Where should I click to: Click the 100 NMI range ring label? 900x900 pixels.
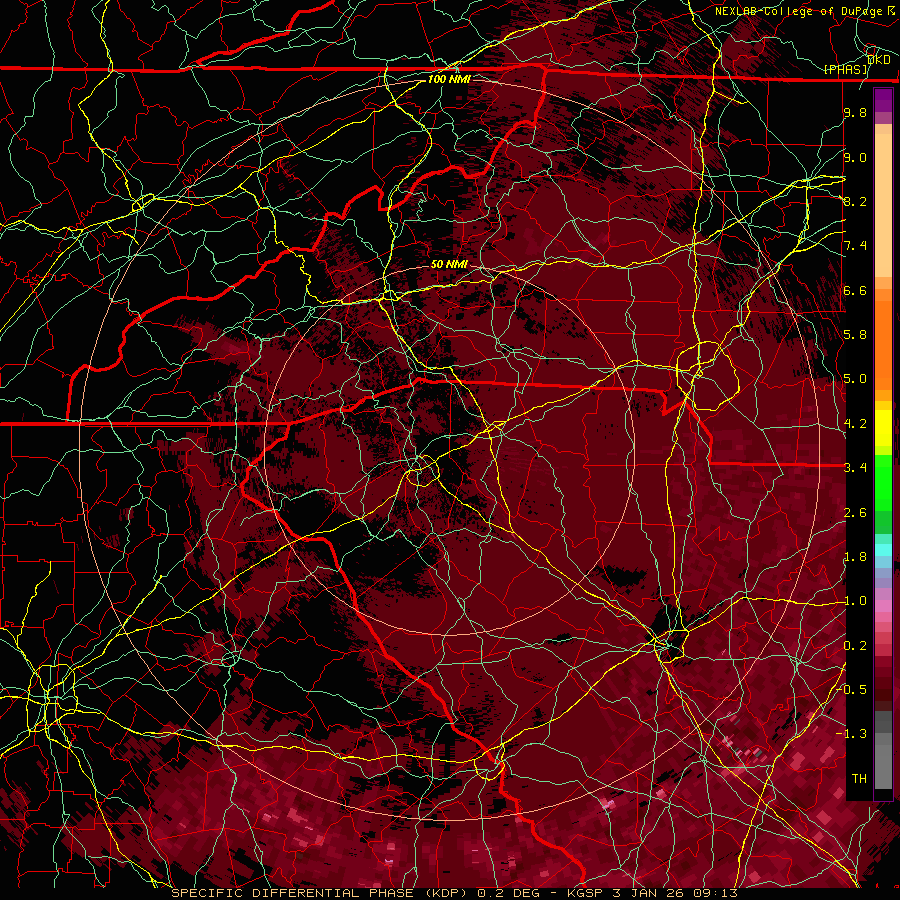(x=449, y=79)
